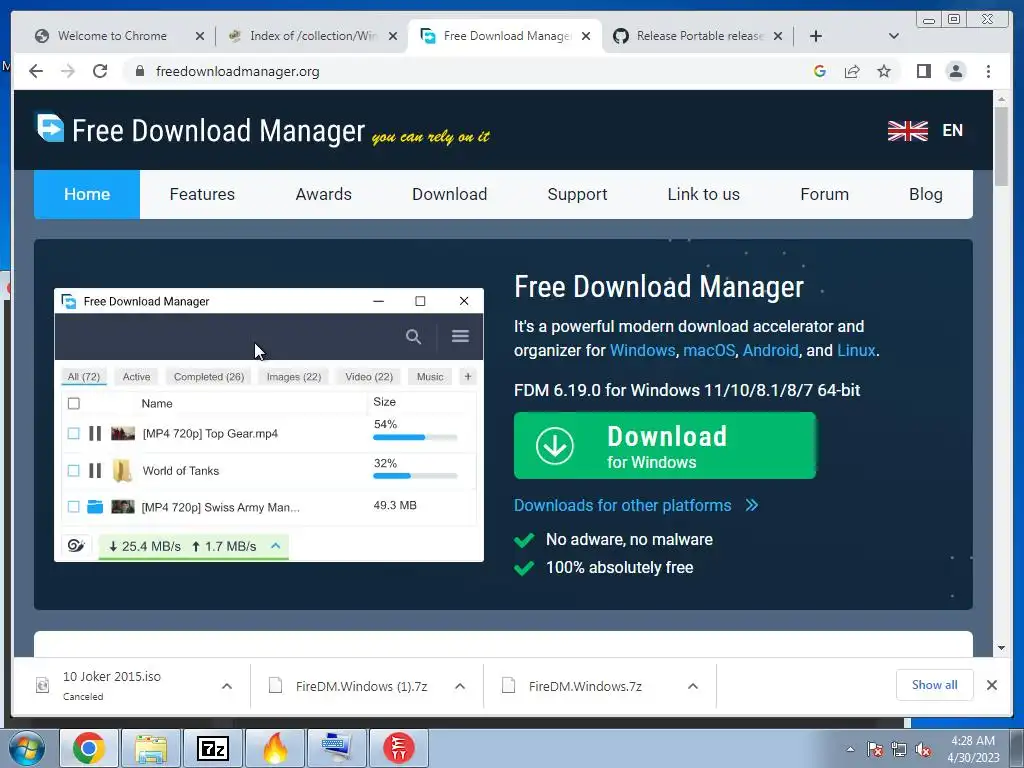Expand options for FireDM.Windows (1).7z download
This screenshot has width=1024, height=768.
(460, 686)
